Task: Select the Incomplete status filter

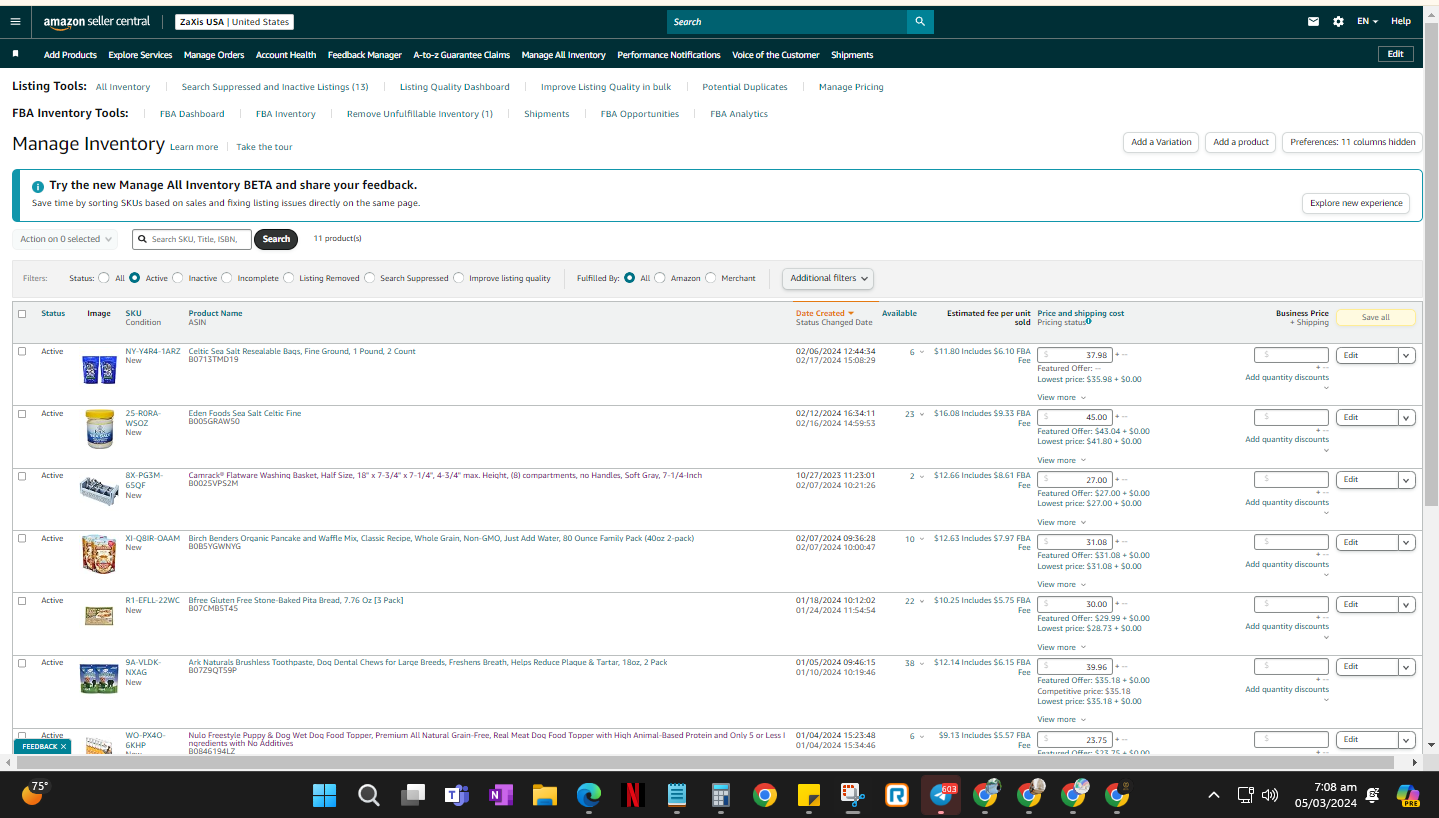Action: click(227, 278)
